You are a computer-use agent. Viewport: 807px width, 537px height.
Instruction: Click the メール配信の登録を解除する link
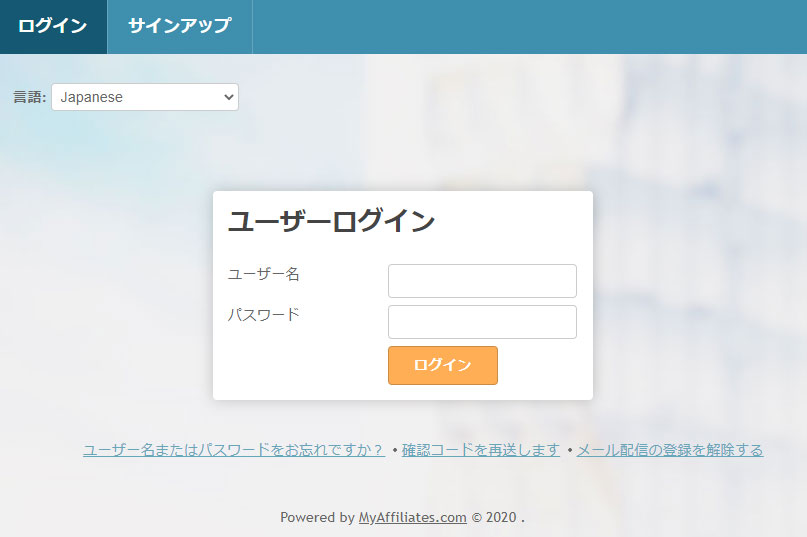[x=670, y=450]
